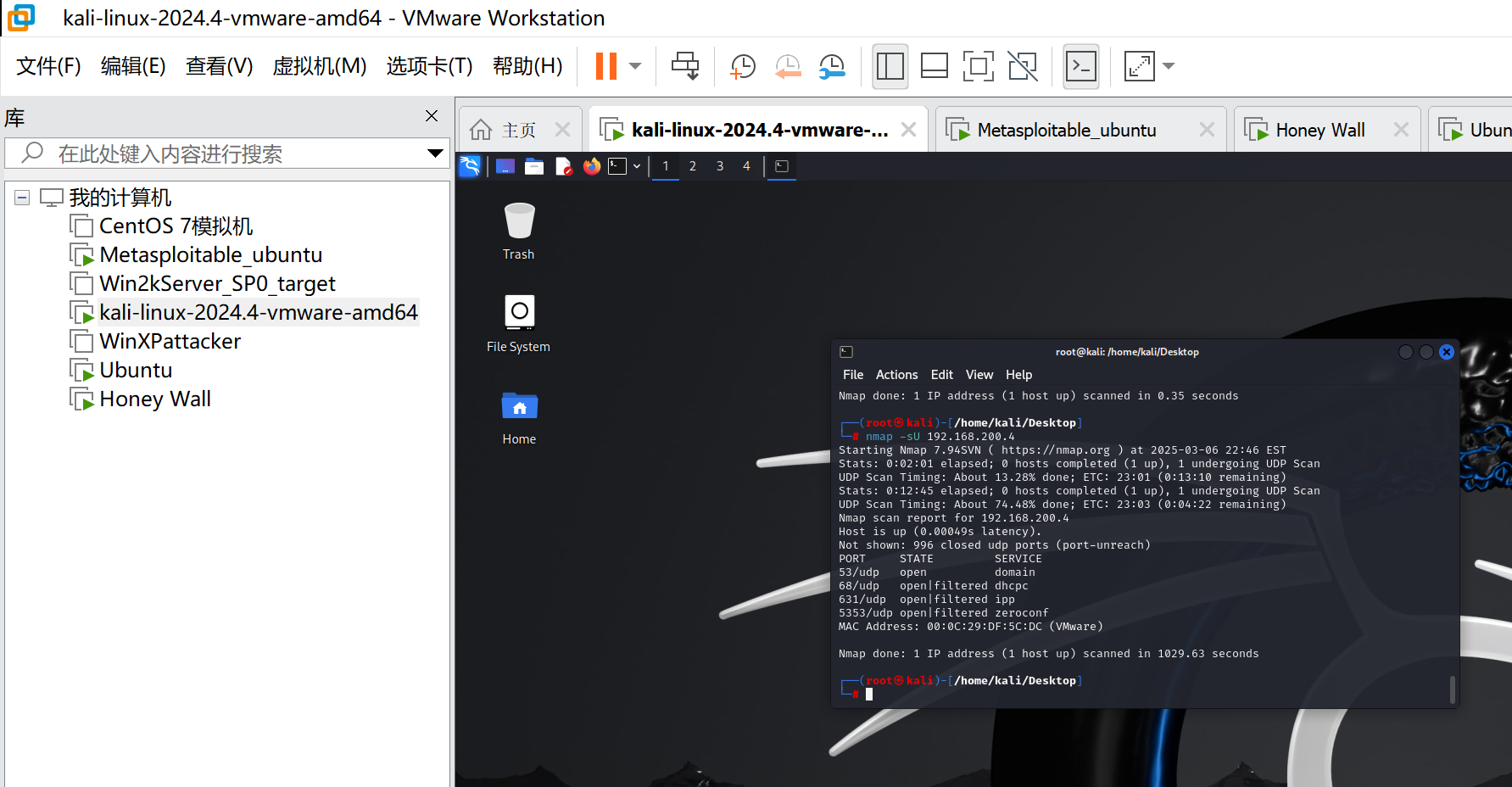The height and width of the screenshot is (787, 1512).
Task: Select Honey Wall in the library tree
Action: click(x=155, y=399)
